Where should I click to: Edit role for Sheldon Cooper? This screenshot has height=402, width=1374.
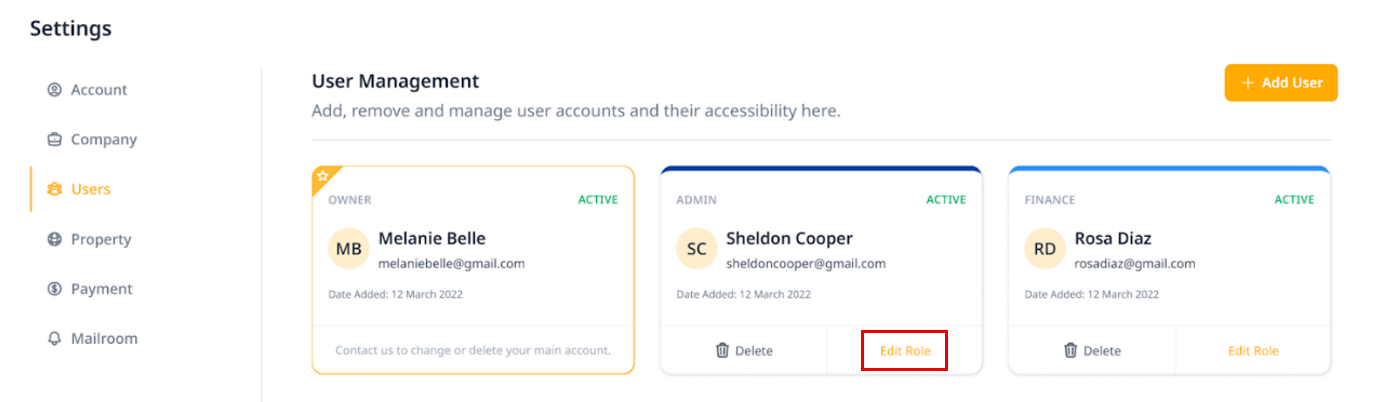[905, 351]
